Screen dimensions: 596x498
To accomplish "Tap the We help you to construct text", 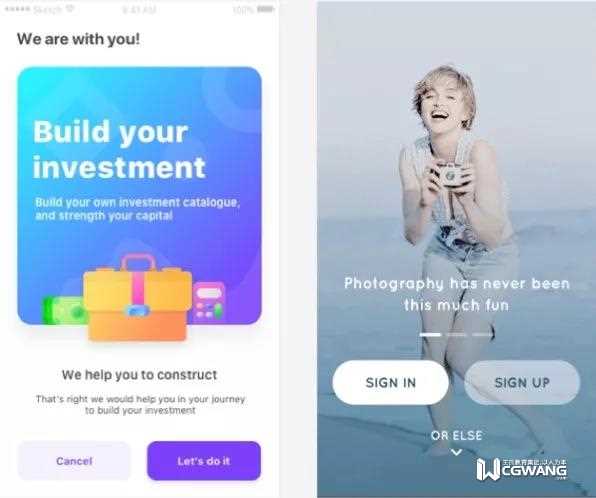I will [139, 375].
